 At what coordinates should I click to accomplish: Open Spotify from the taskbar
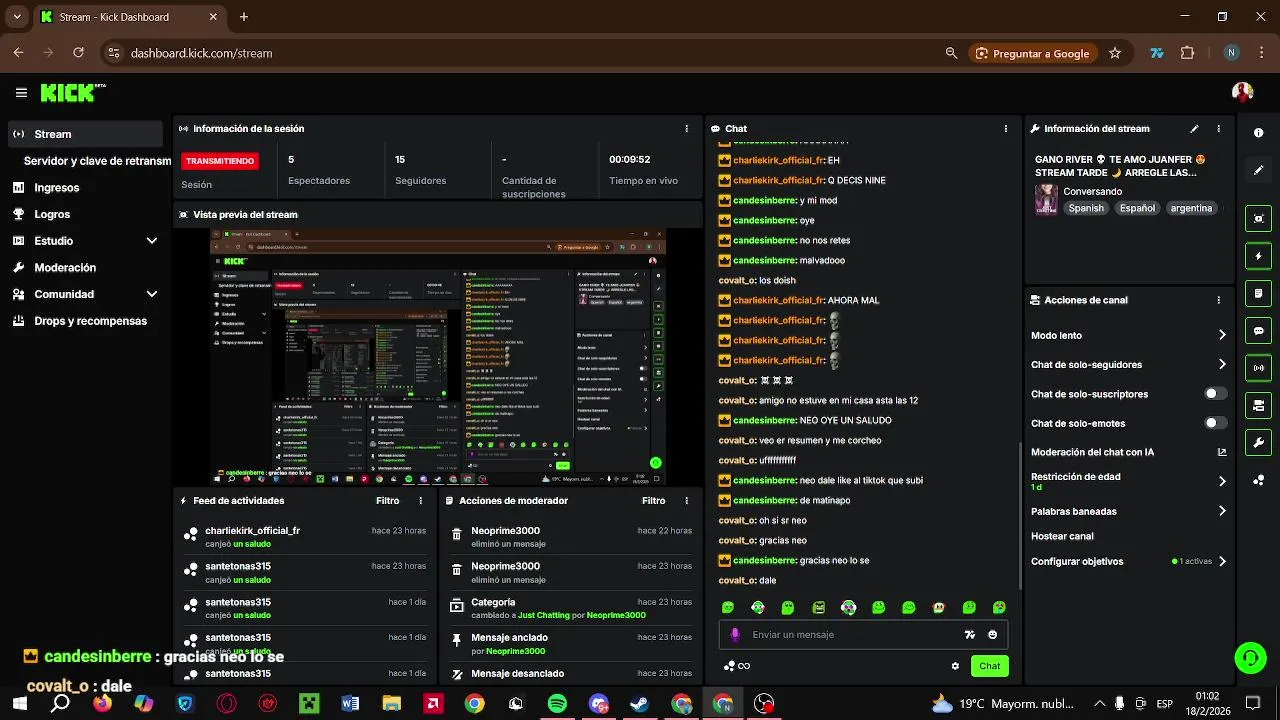[557, 704]
